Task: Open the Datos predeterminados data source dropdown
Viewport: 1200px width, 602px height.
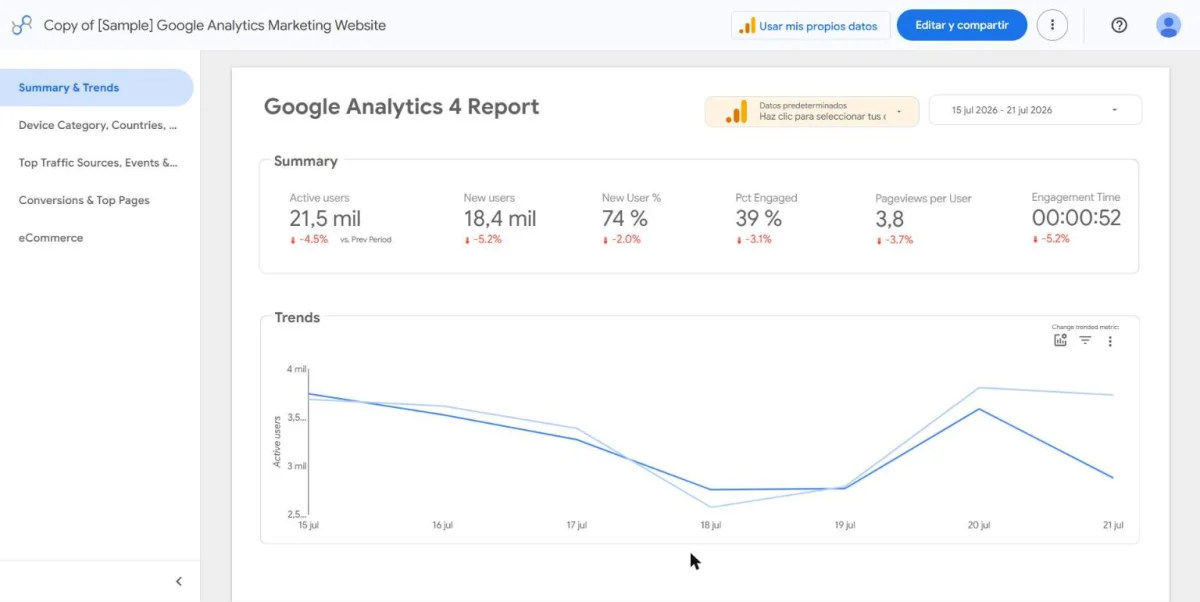Action: tap(811, 111)
